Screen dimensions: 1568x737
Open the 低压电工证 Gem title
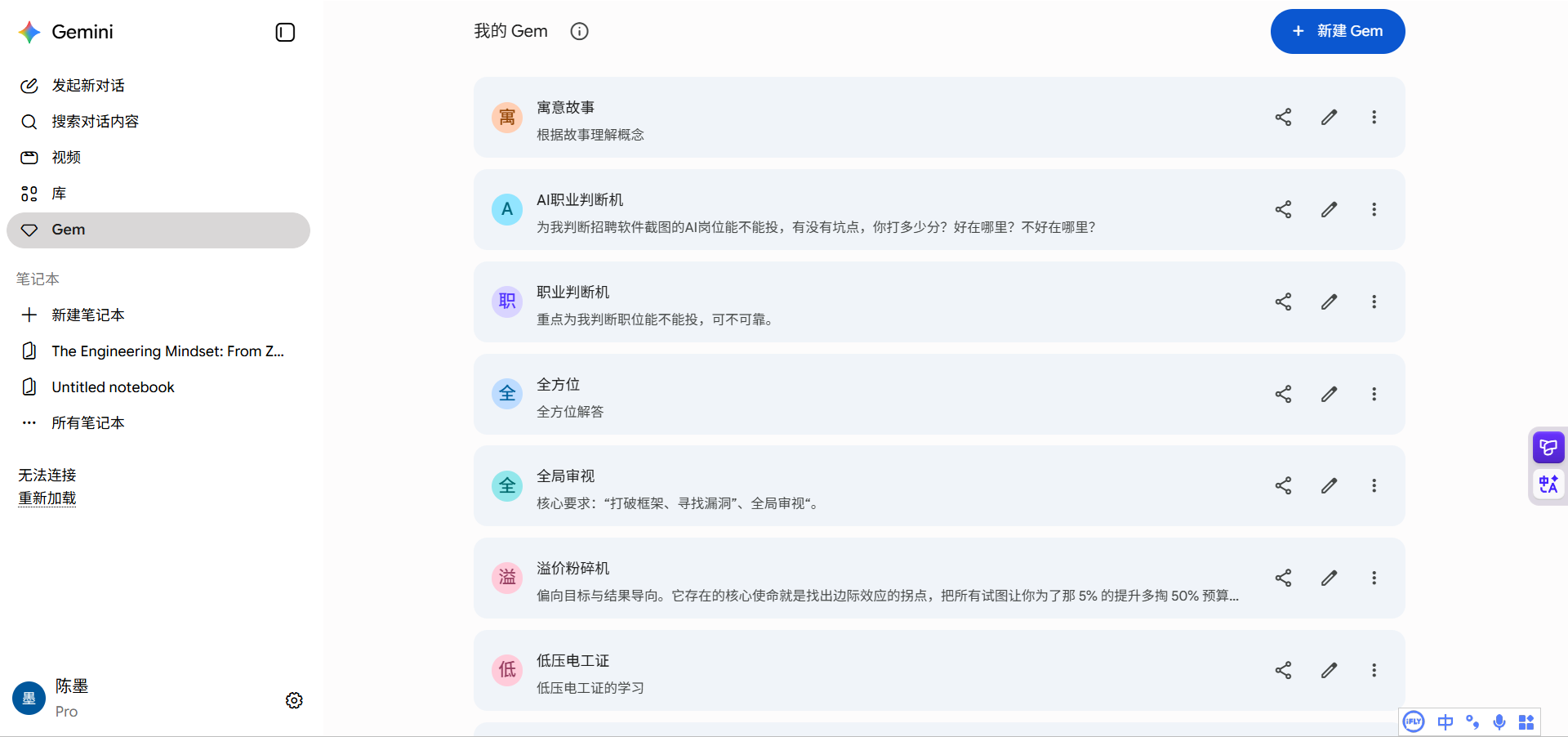pos(572,661)
